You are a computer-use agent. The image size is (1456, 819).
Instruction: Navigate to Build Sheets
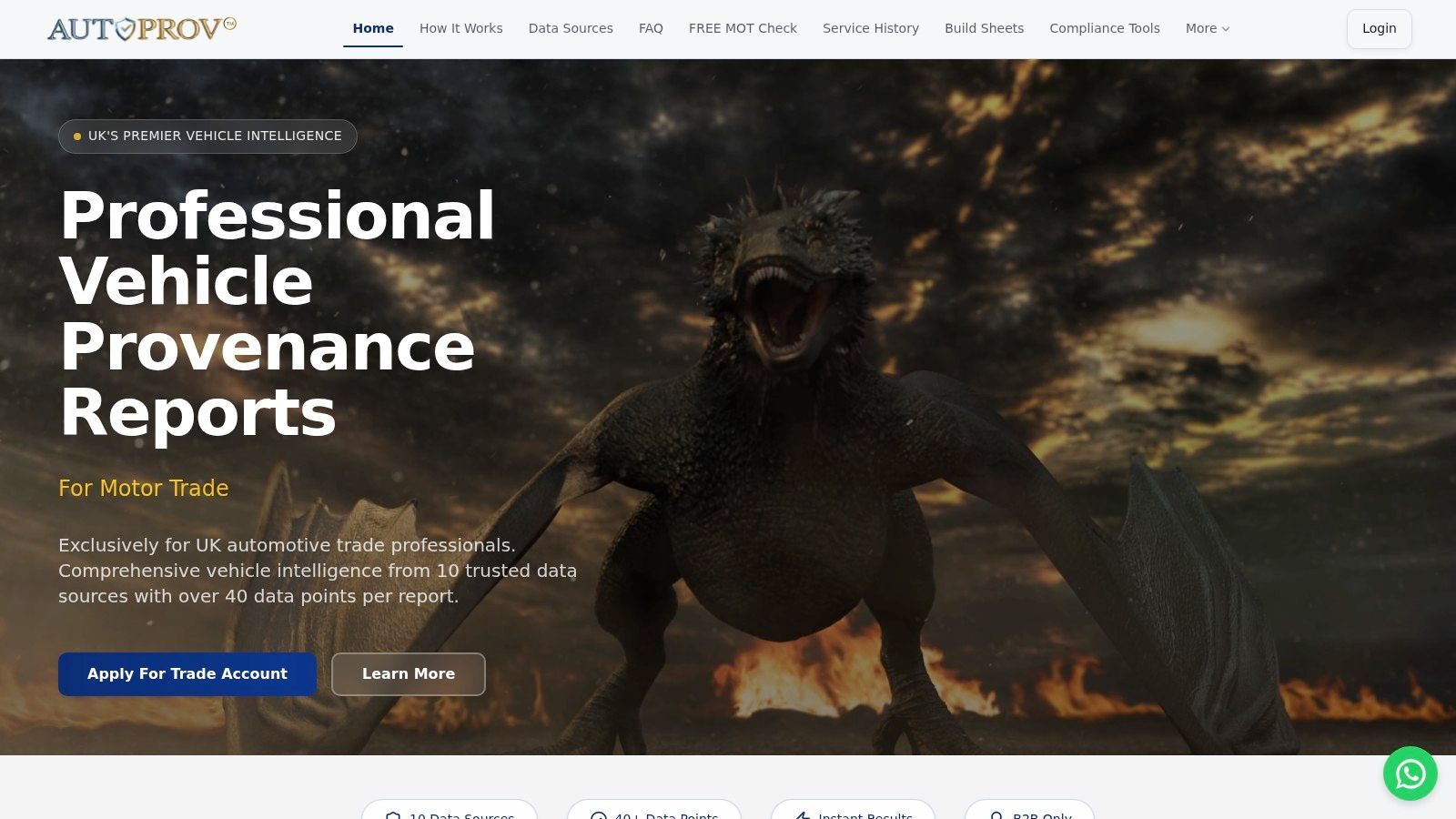coord(984,28)
